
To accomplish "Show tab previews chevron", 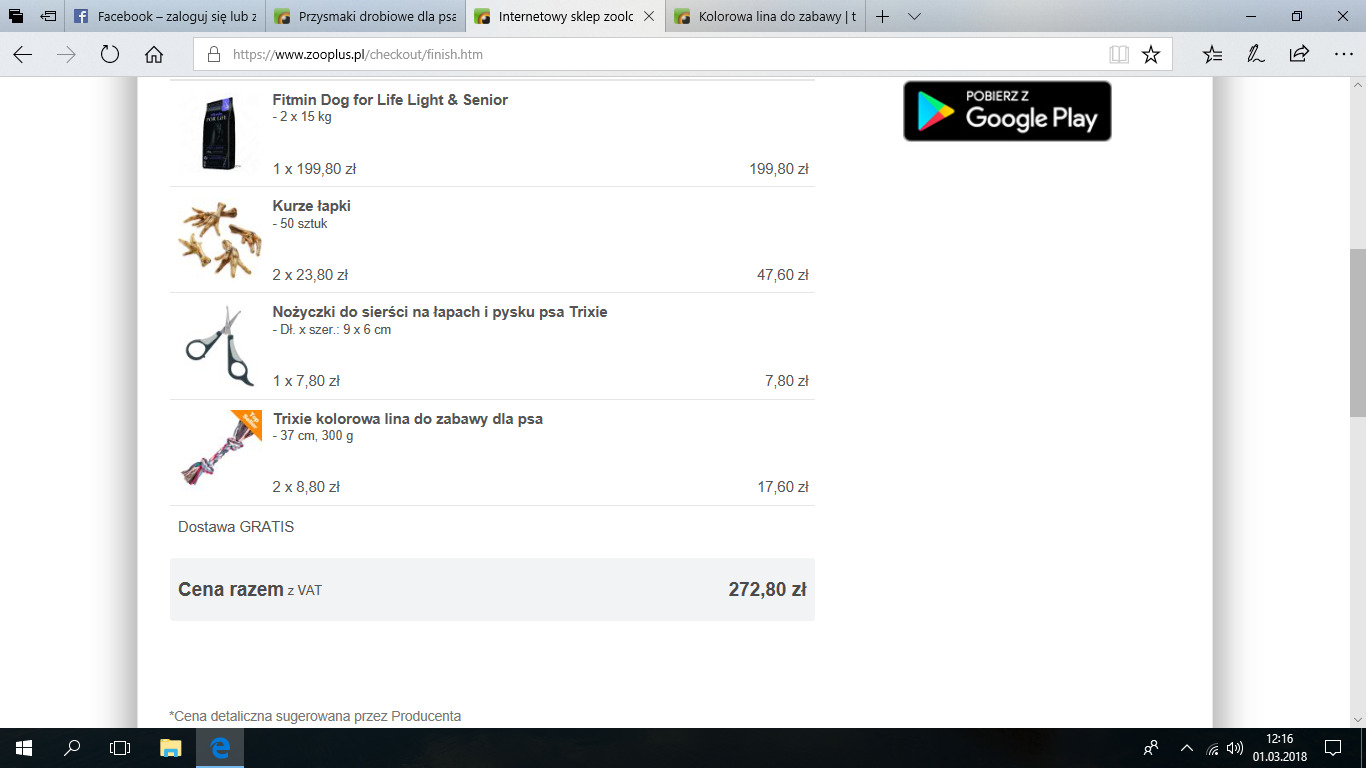I will (x=914, y=16).
